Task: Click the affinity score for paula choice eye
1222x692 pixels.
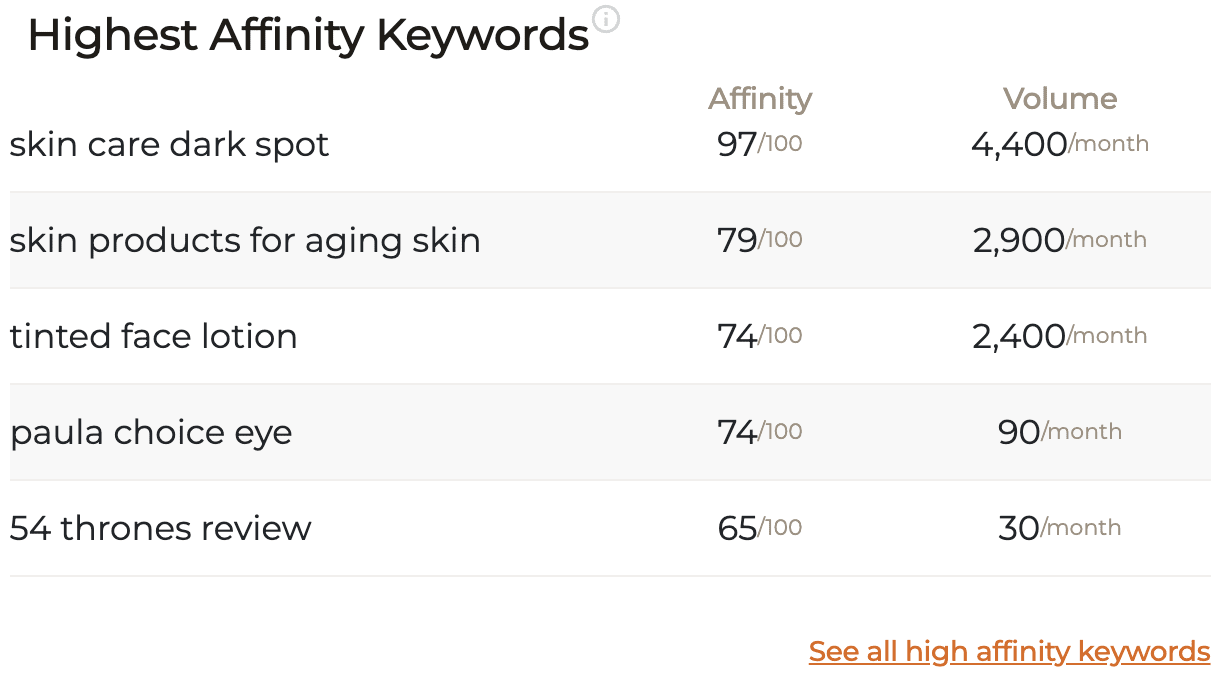Action: click(760, 433)
